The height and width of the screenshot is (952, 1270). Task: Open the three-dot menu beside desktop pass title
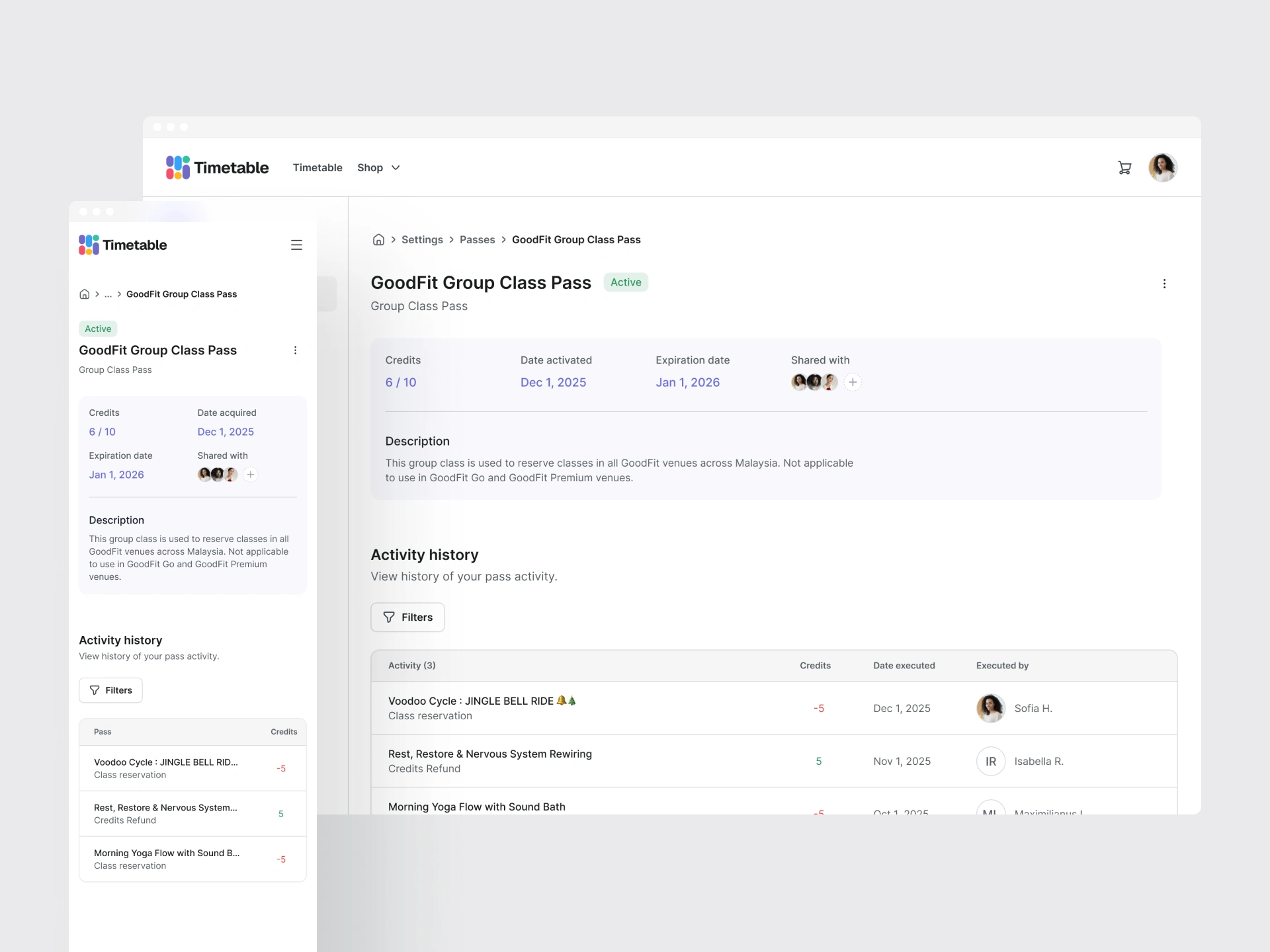(1164, 284)
